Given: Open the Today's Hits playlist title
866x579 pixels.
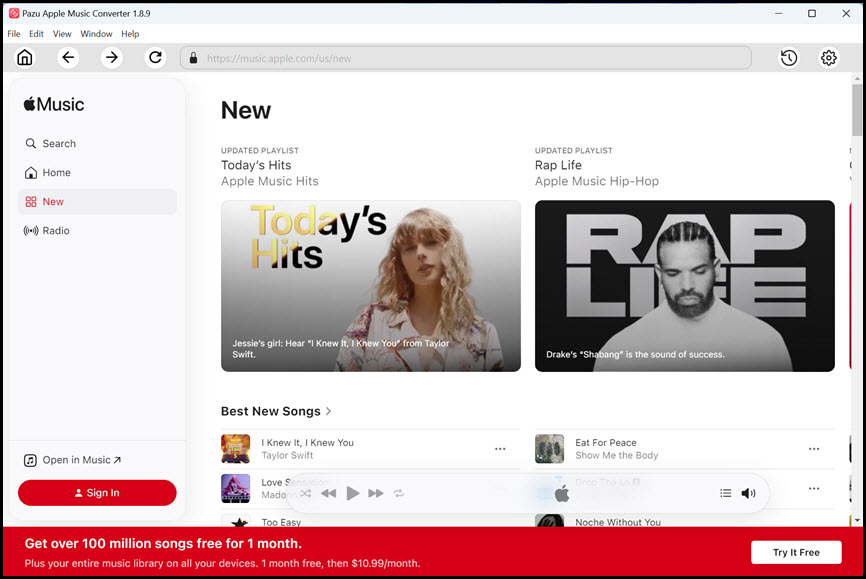Looking at the screenshot, I should pyautogui.click(x=256, y=165).
